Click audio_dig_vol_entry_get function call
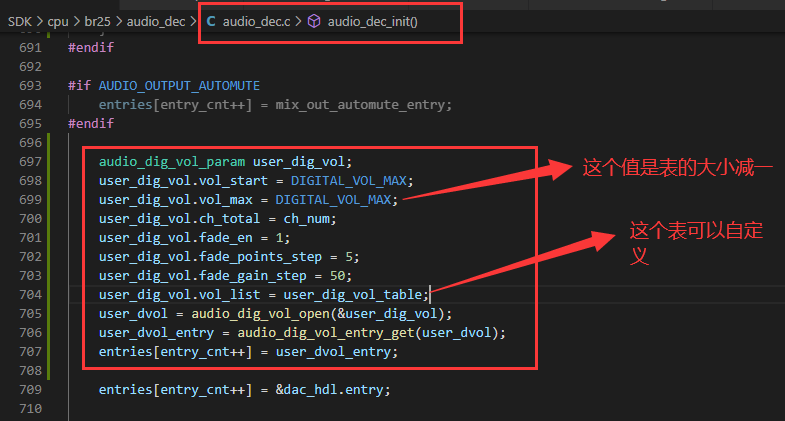The image size is (785, 421). coord(325,333)
